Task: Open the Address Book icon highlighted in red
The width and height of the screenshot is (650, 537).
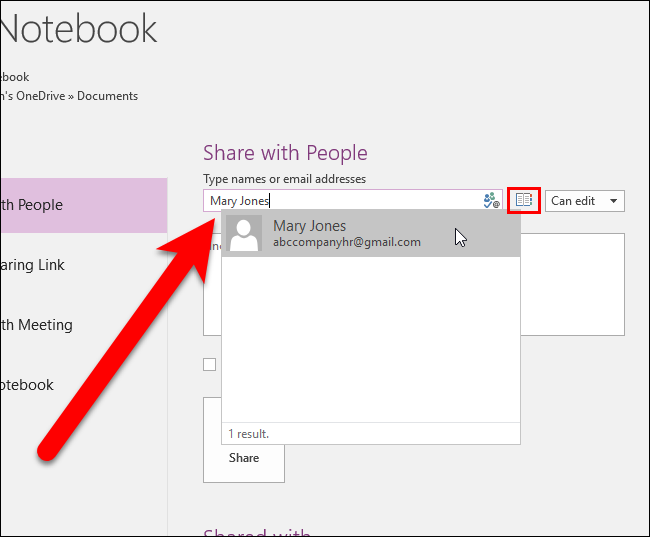Action: 524,200
